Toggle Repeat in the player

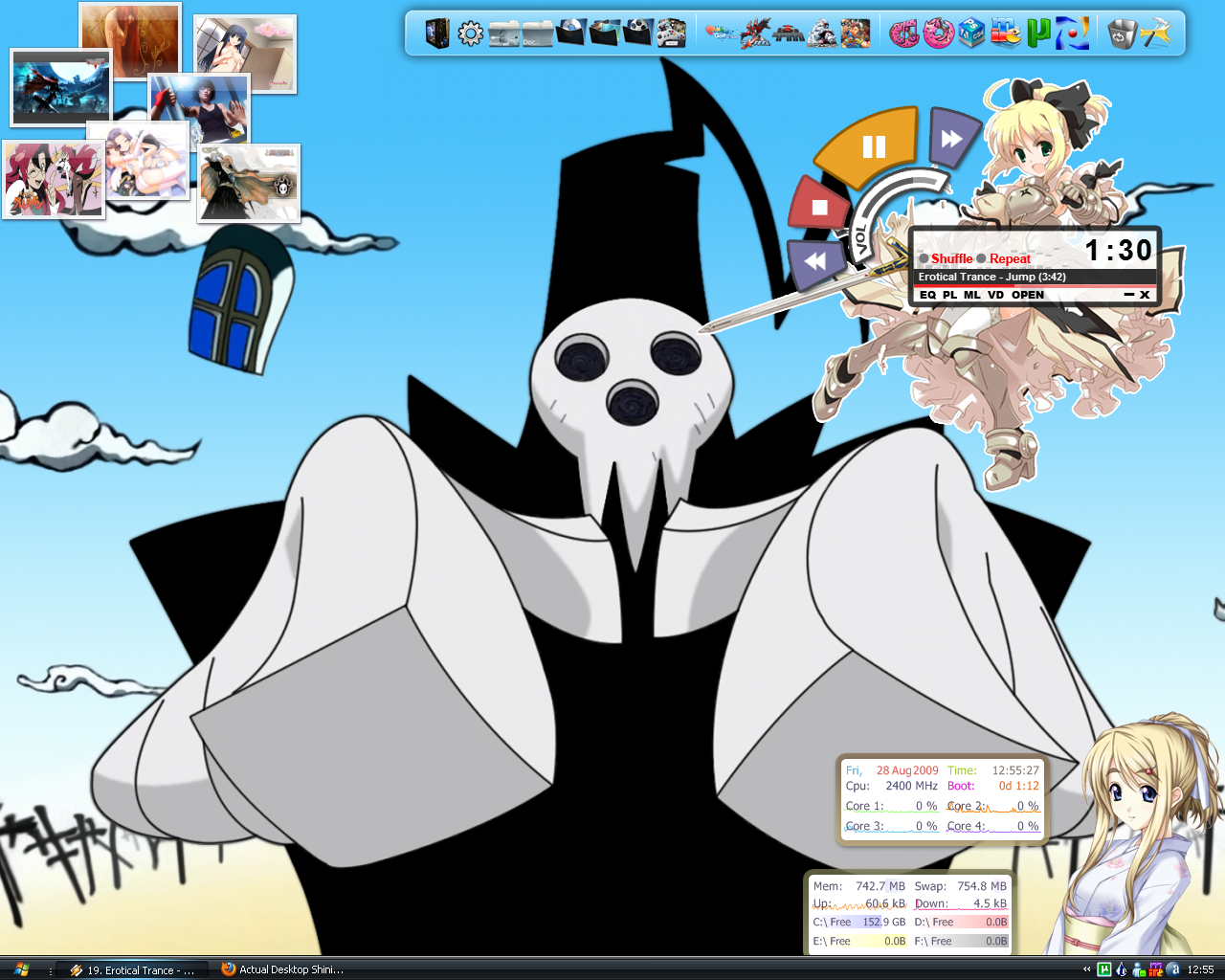click(1004, 258)
